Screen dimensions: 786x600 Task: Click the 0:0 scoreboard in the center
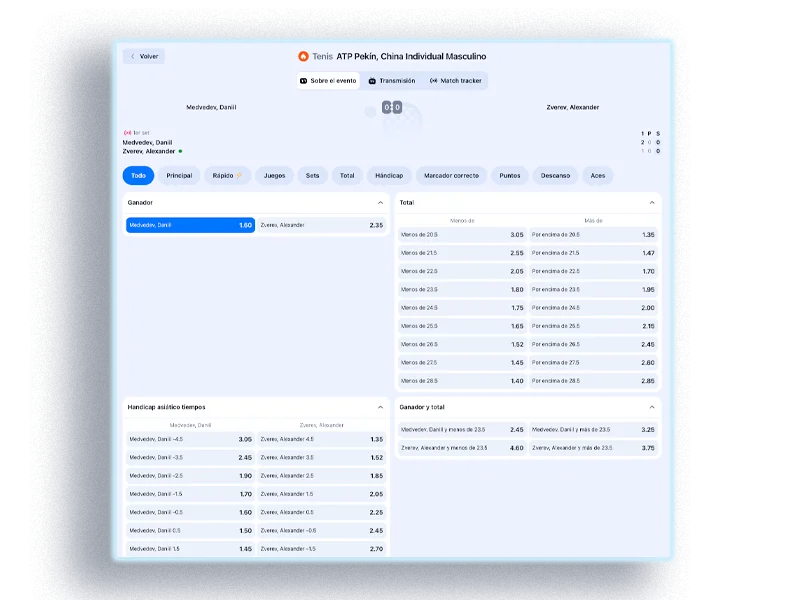pyautogui.click(x=392, y=107)
